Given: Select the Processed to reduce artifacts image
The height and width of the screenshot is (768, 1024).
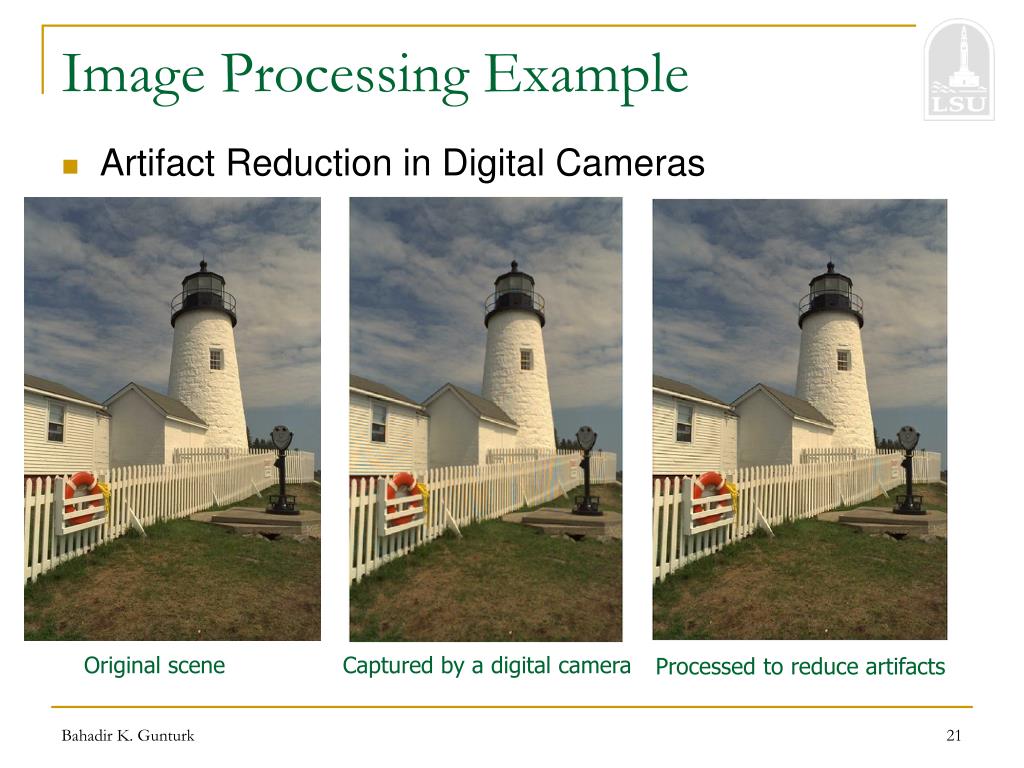Looking at the screenshot, I should pyautogui.click(x=799, y=419).
